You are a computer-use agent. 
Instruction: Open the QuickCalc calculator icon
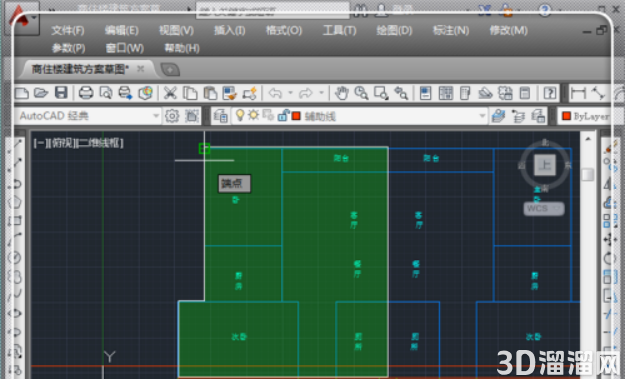point(525,93)
